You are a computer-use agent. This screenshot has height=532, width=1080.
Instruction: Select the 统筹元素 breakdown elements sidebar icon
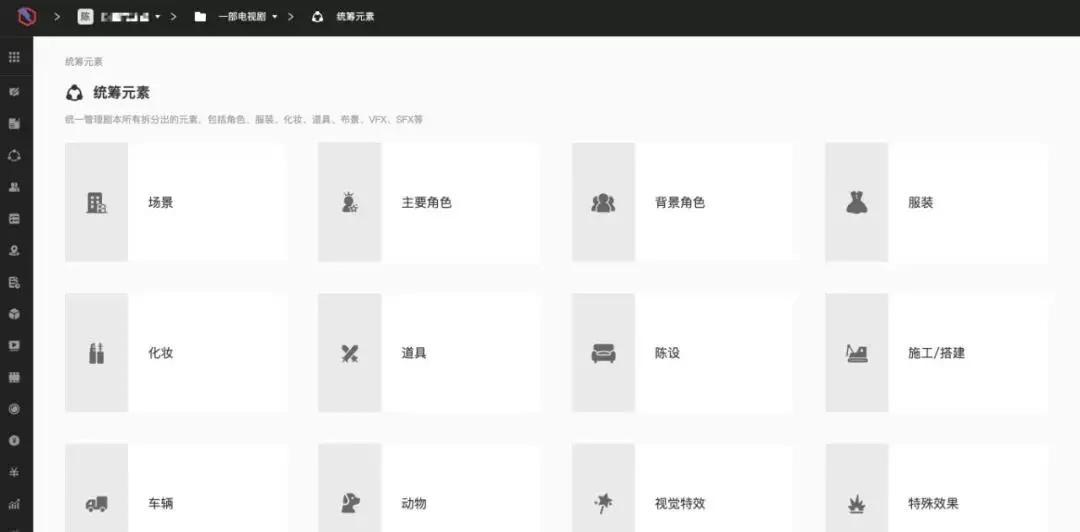14,156
